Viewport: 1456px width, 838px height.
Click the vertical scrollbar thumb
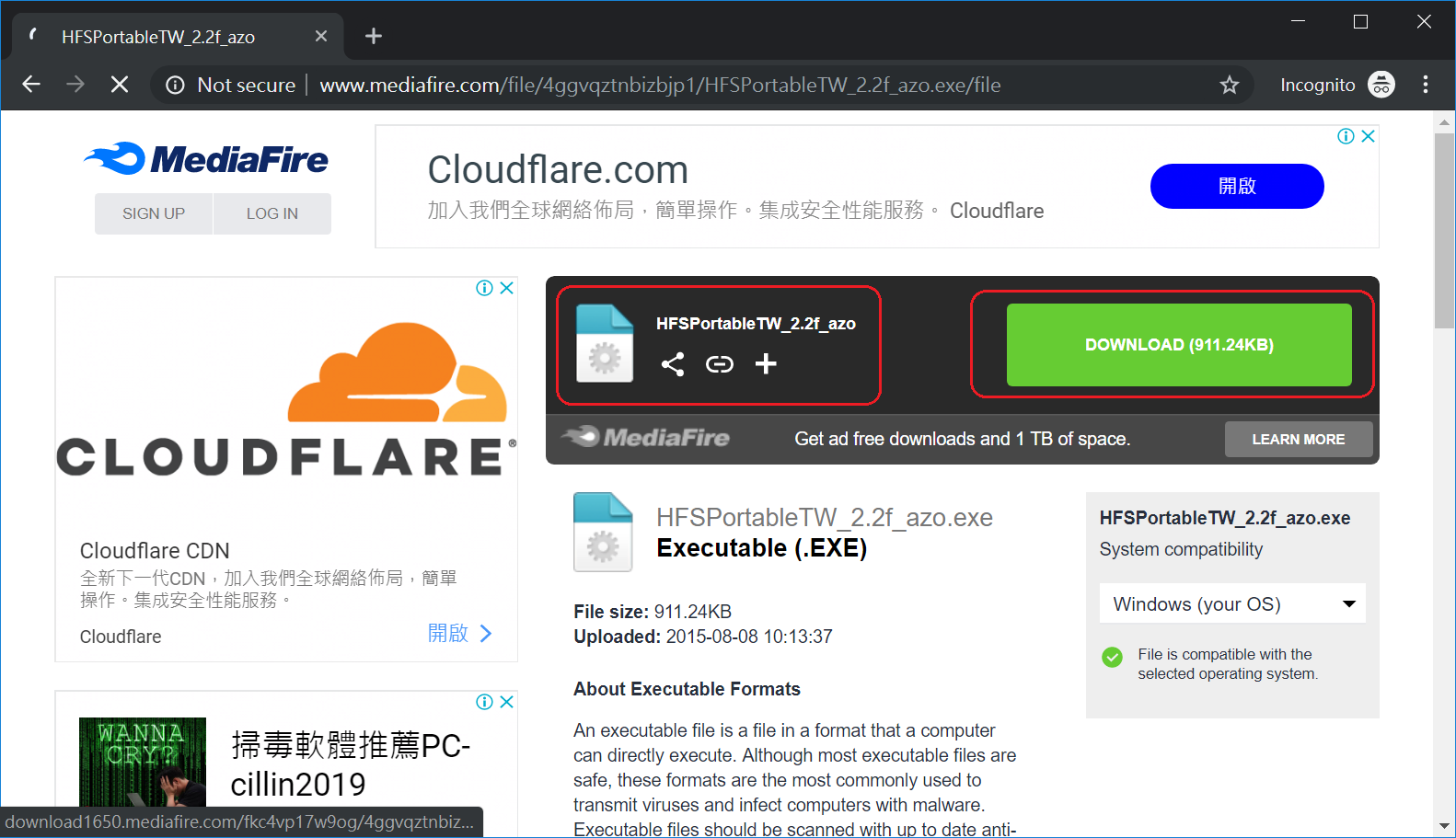click(x=1444, y=230)
